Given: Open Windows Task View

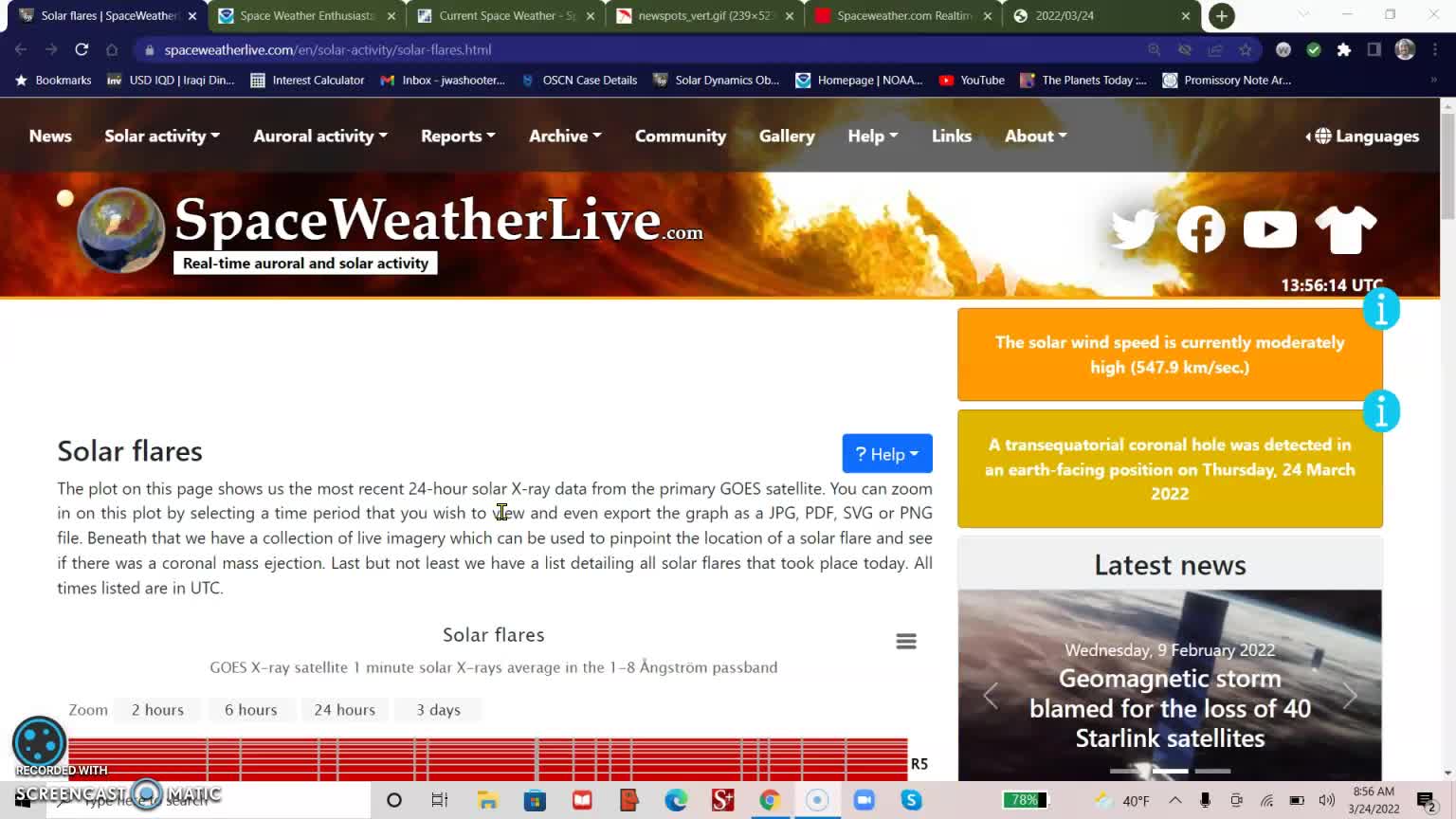Looking at the screenshot, I should coord(440,800).
